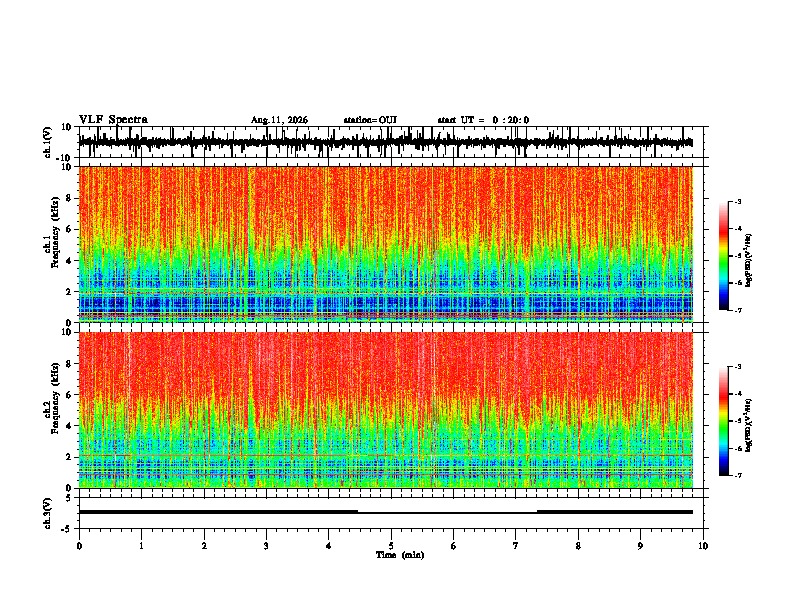The height and width of the screenshot is (612, 792).
Task: Click the "ch.1(V)" waveform axis label
Action: (x=48, y=142)
